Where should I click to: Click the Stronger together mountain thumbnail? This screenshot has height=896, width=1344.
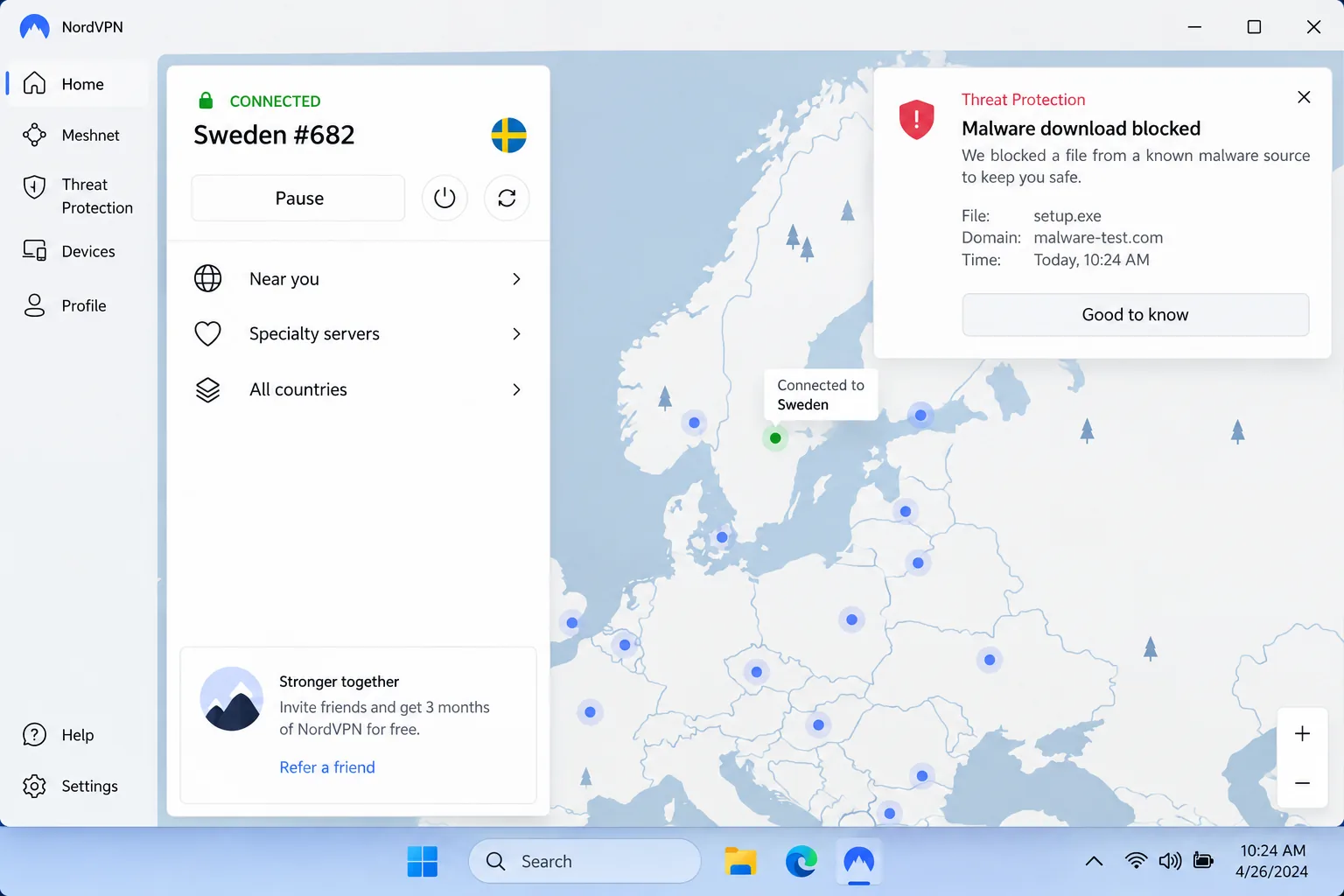point(232,699)
